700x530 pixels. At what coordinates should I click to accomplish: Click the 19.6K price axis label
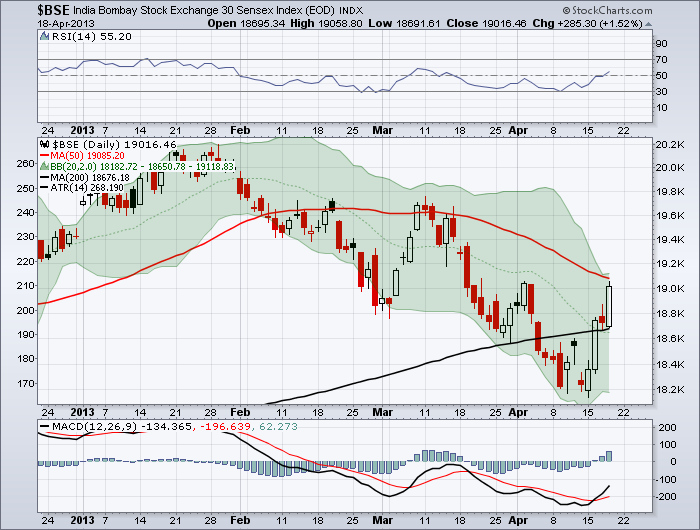(x=670, y=216)
